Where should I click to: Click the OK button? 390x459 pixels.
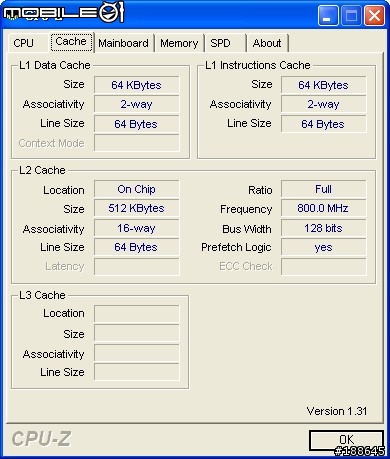346,441
